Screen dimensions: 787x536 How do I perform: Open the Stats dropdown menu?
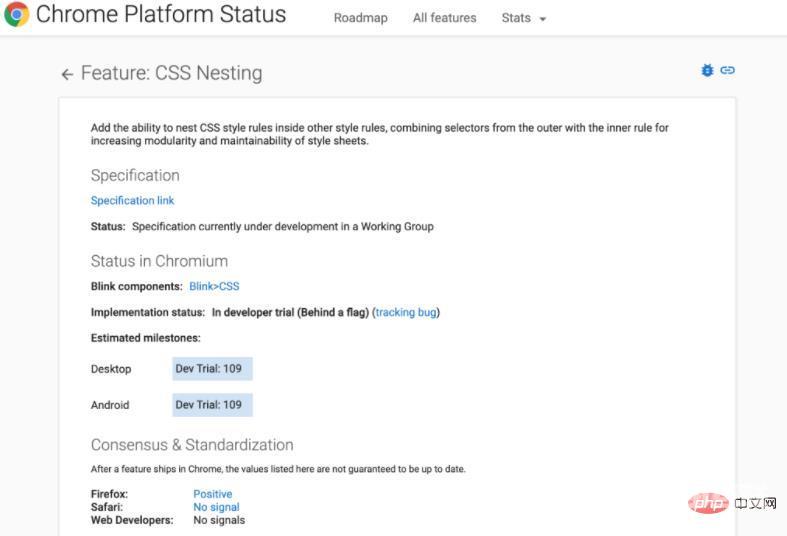click(524, 18)
